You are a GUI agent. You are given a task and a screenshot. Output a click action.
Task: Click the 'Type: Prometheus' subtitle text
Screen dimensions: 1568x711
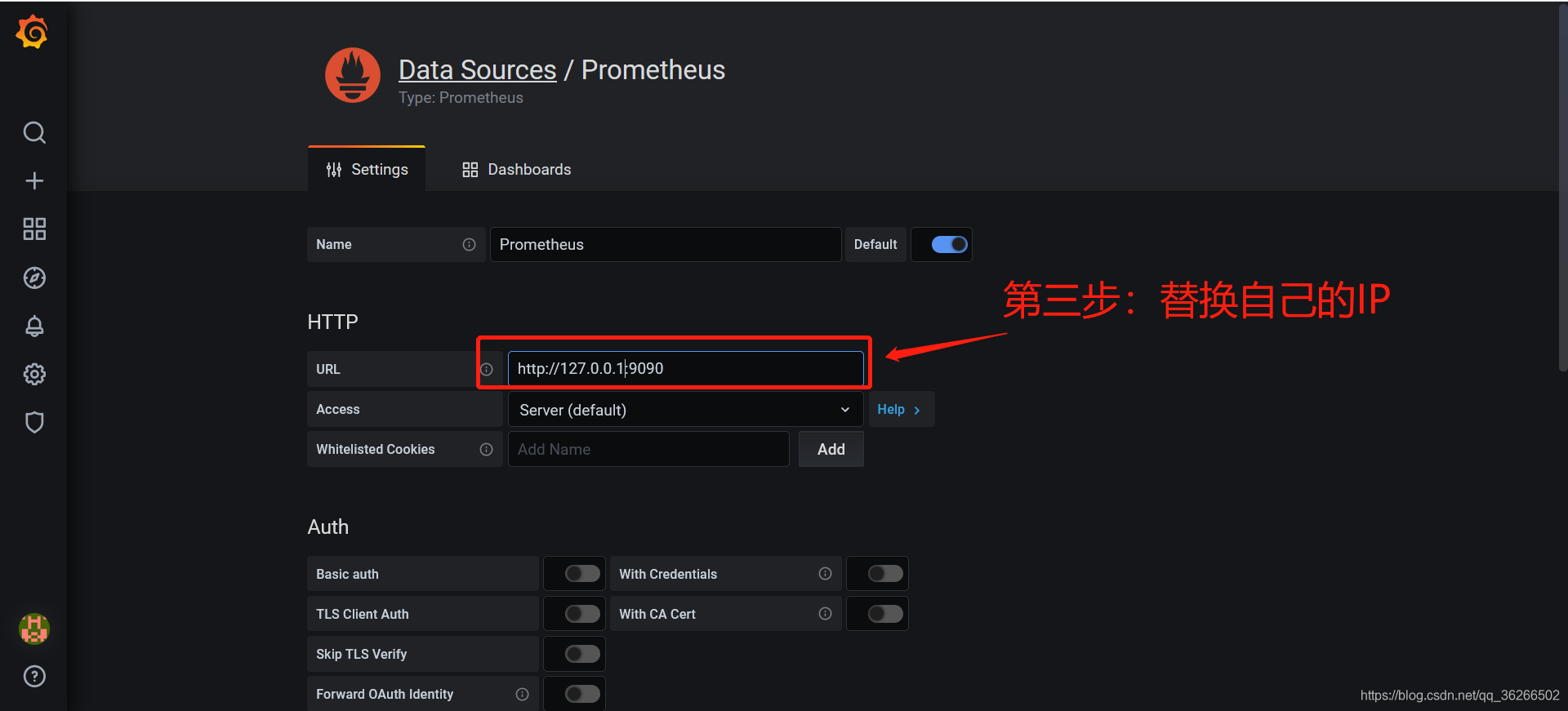click(x=461, y=98)
